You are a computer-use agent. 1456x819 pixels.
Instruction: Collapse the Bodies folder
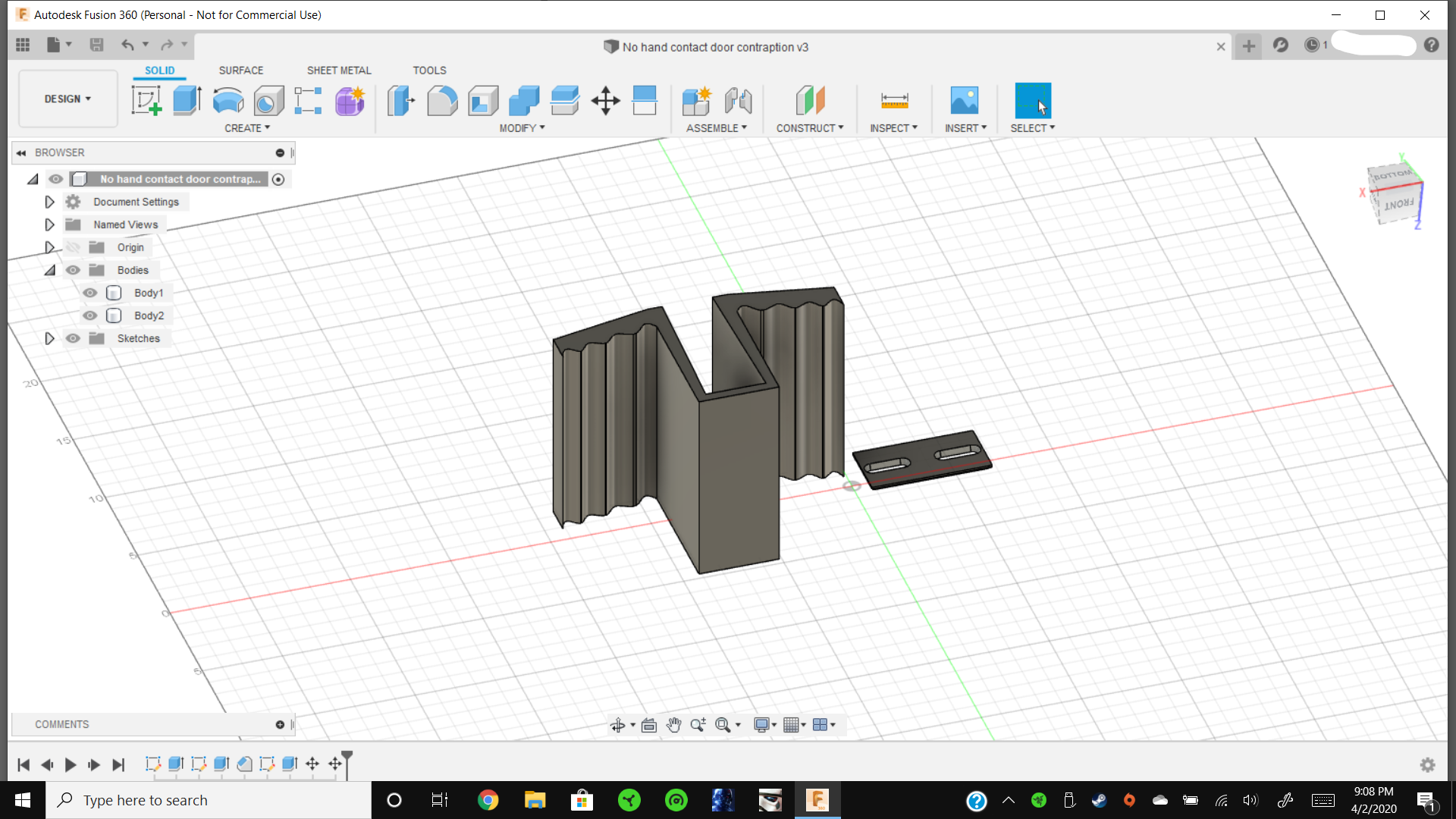pos(50,270)
